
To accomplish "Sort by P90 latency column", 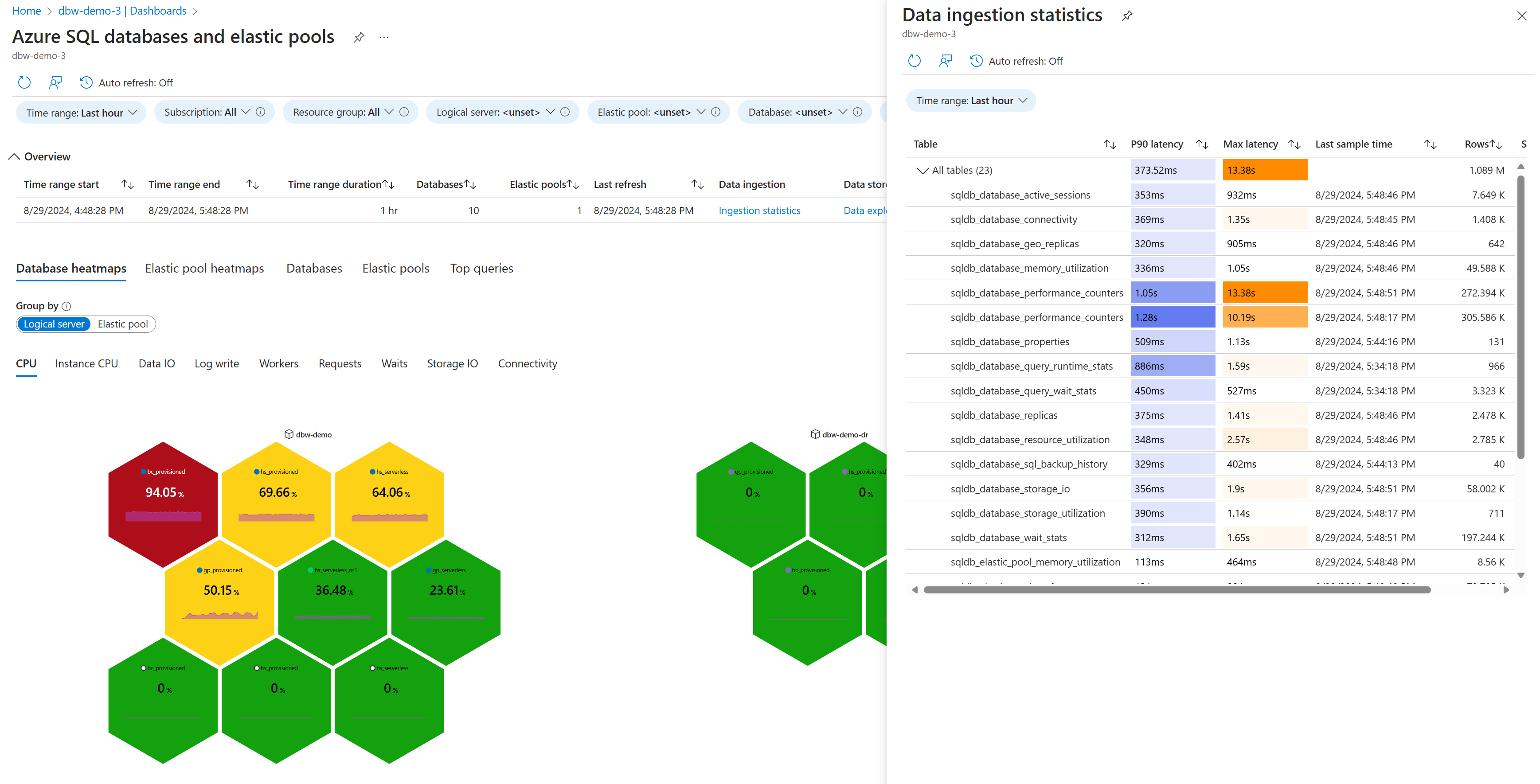I will click(1202, 144).
